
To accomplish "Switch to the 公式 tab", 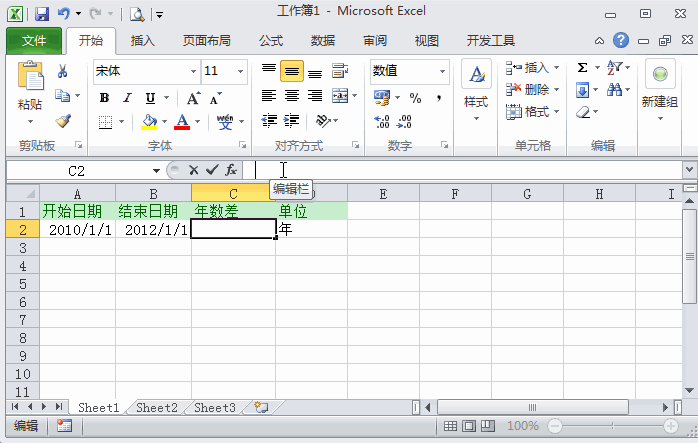I will coord(271,41).
